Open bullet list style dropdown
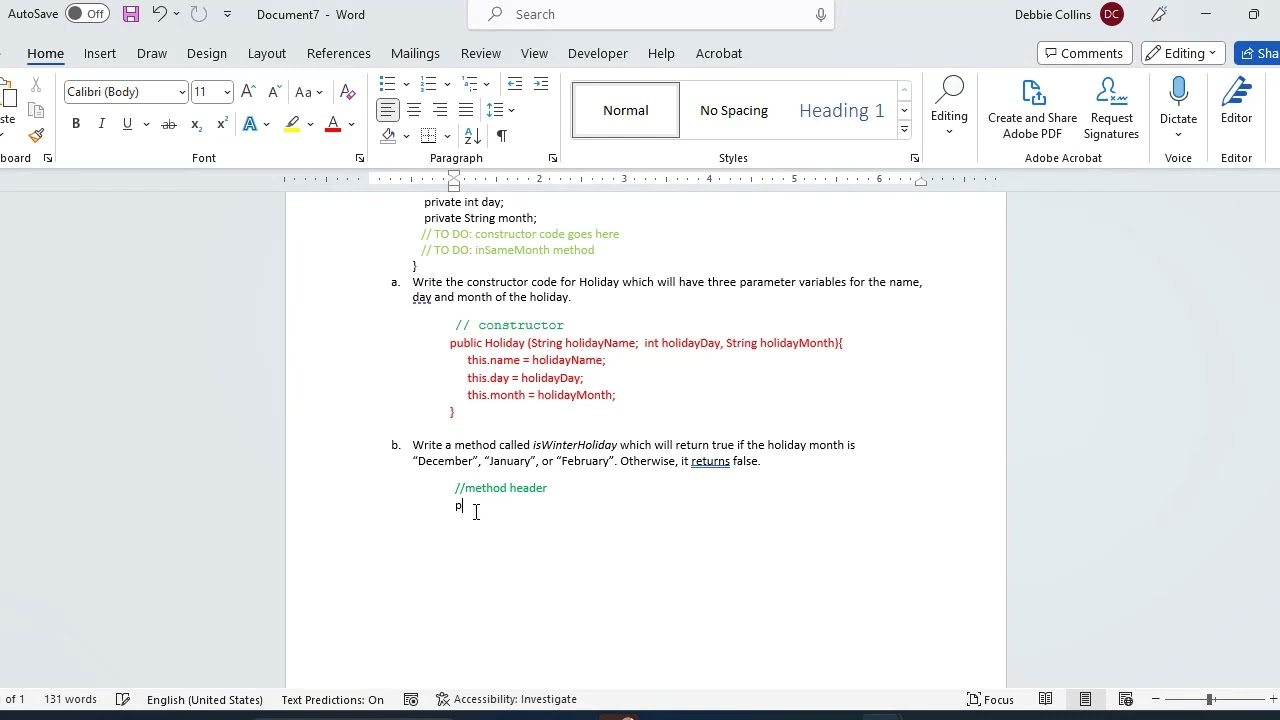The height and width of the screenshot is (720, 1280). (405, 84)
